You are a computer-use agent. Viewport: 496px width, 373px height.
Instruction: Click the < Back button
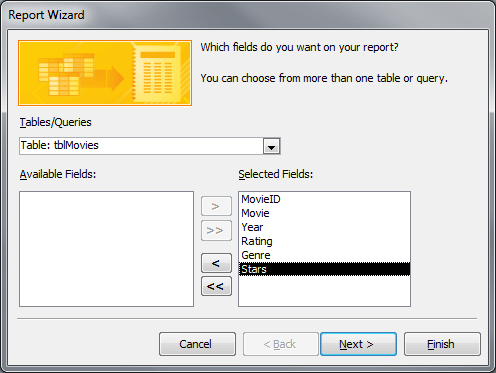point(281,344)
